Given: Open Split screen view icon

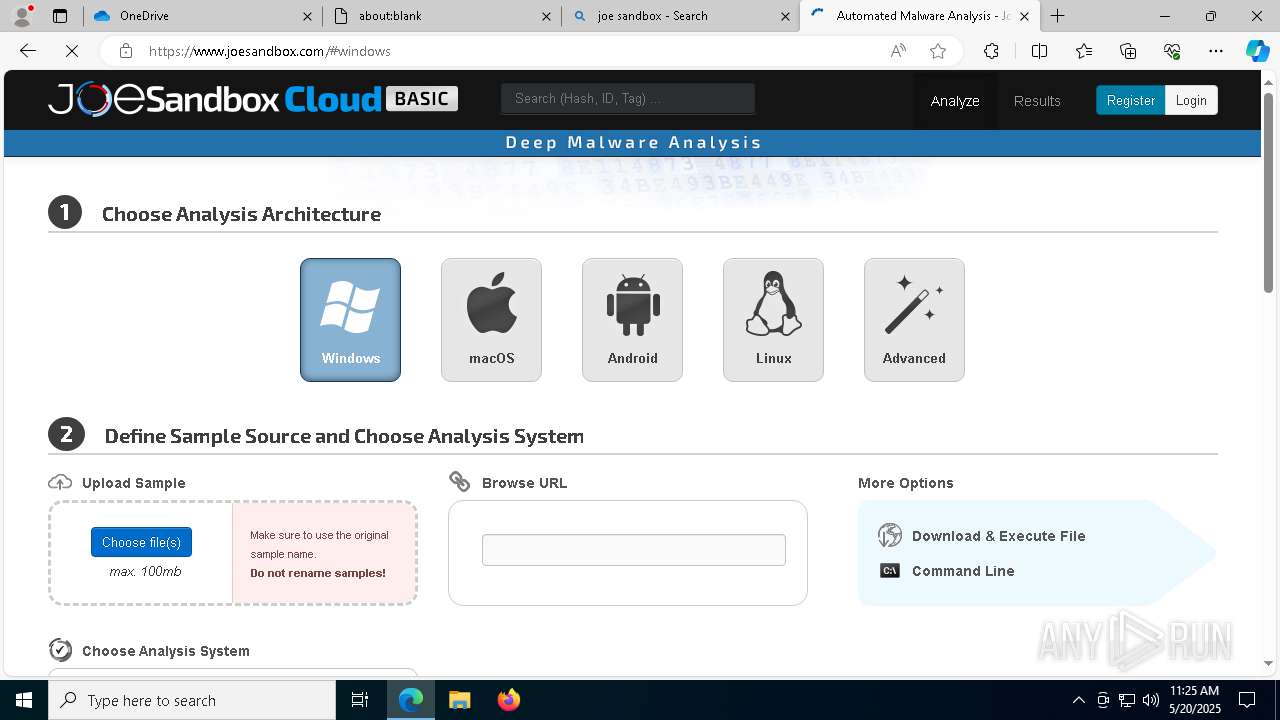Looking at the screenshot, I should [1039, 51].
